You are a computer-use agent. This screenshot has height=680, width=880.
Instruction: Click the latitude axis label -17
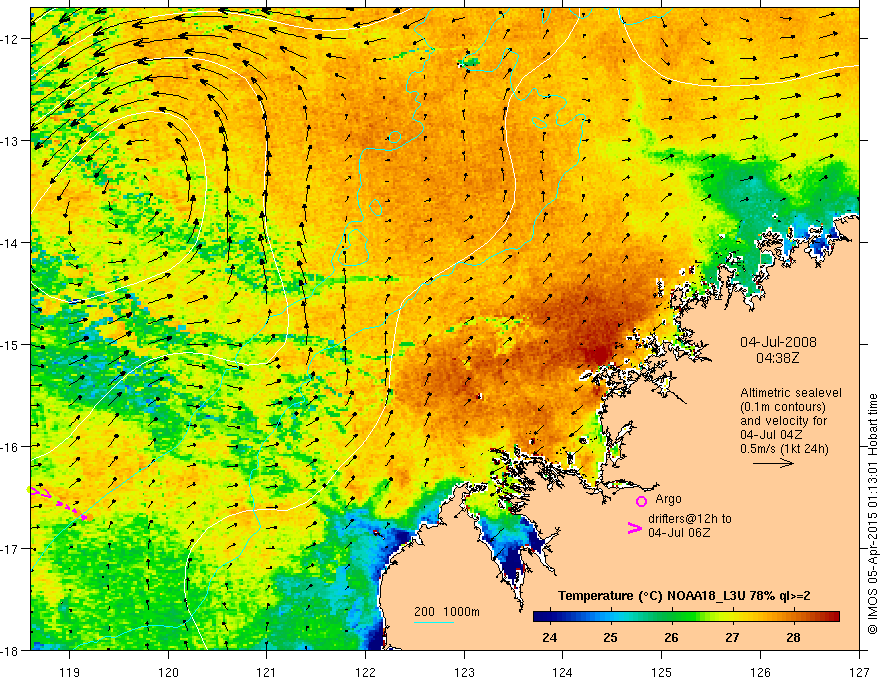(10, 549)
